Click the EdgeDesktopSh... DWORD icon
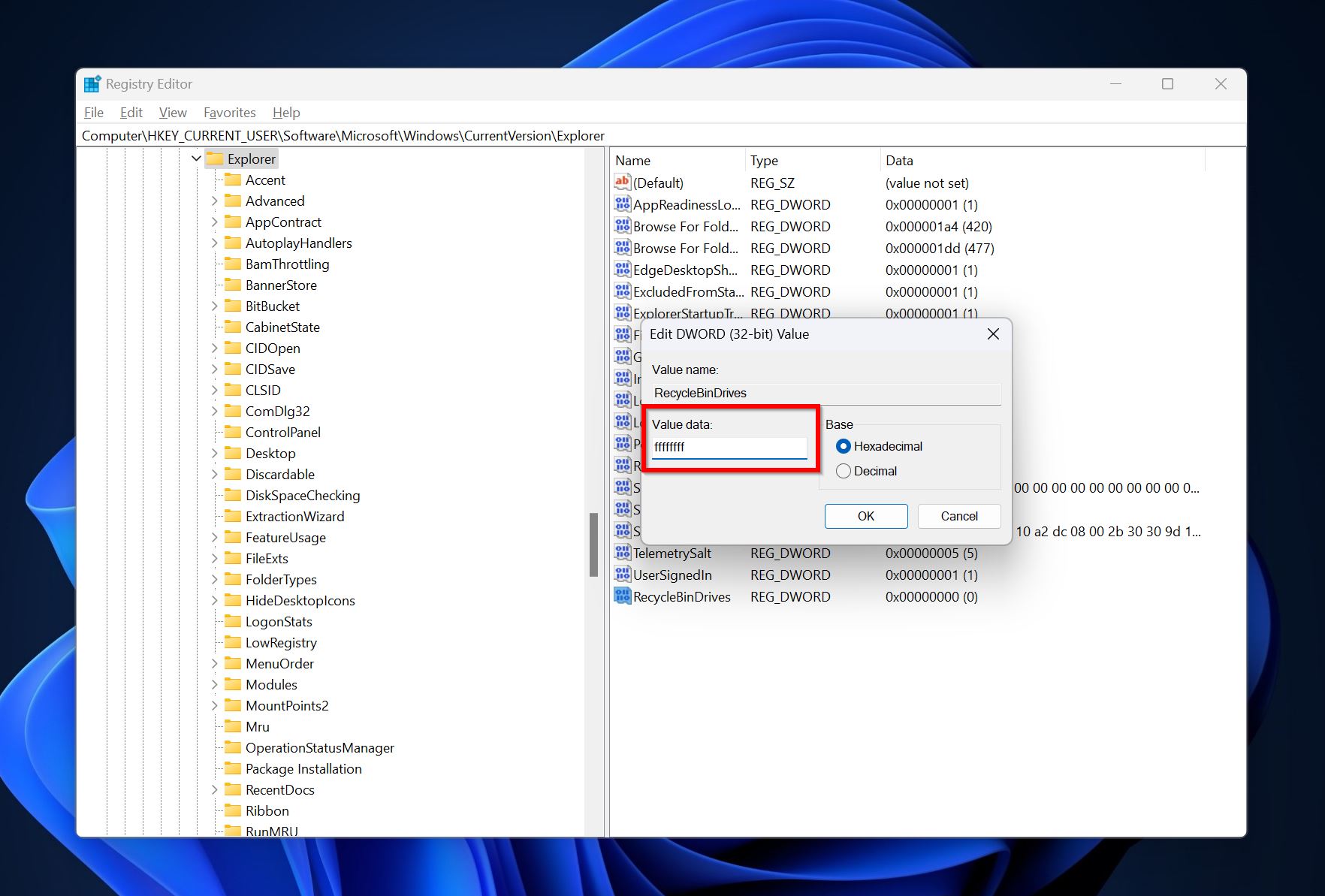1325x896 pixels. click(x=622, y=269)
